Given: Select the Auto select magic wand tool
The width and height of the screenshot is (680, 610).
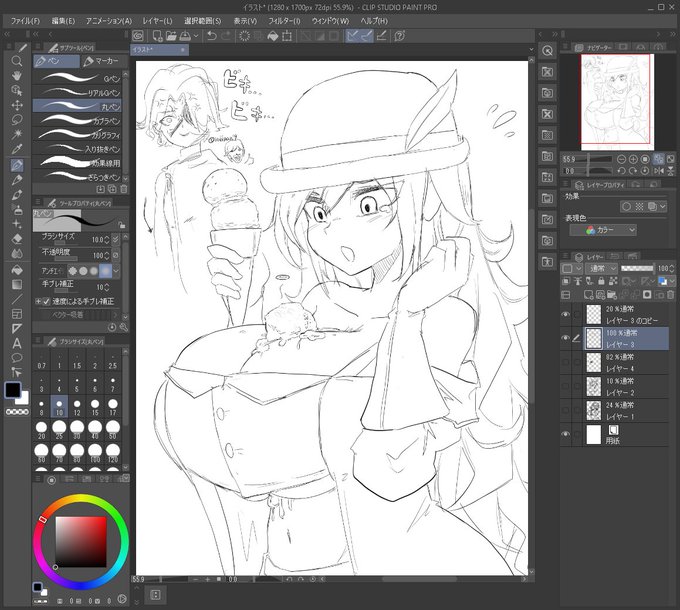Looking at the screenshot, I should pyautogui.click(x=16, y=134).
